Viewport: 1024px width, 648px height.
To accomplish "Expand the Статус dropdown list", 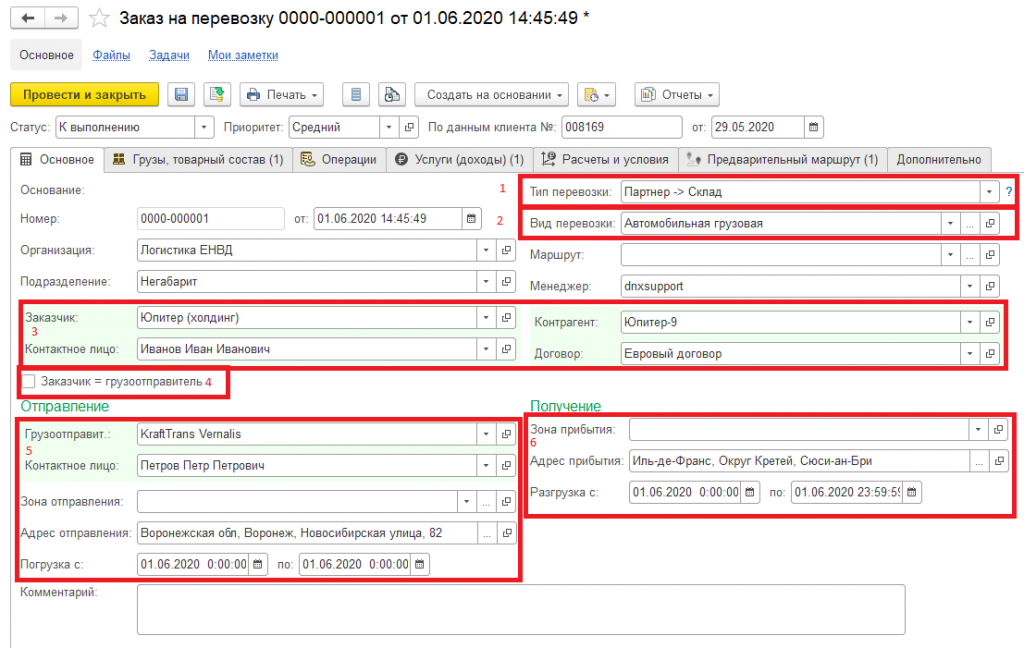I will tap(204, 127).
